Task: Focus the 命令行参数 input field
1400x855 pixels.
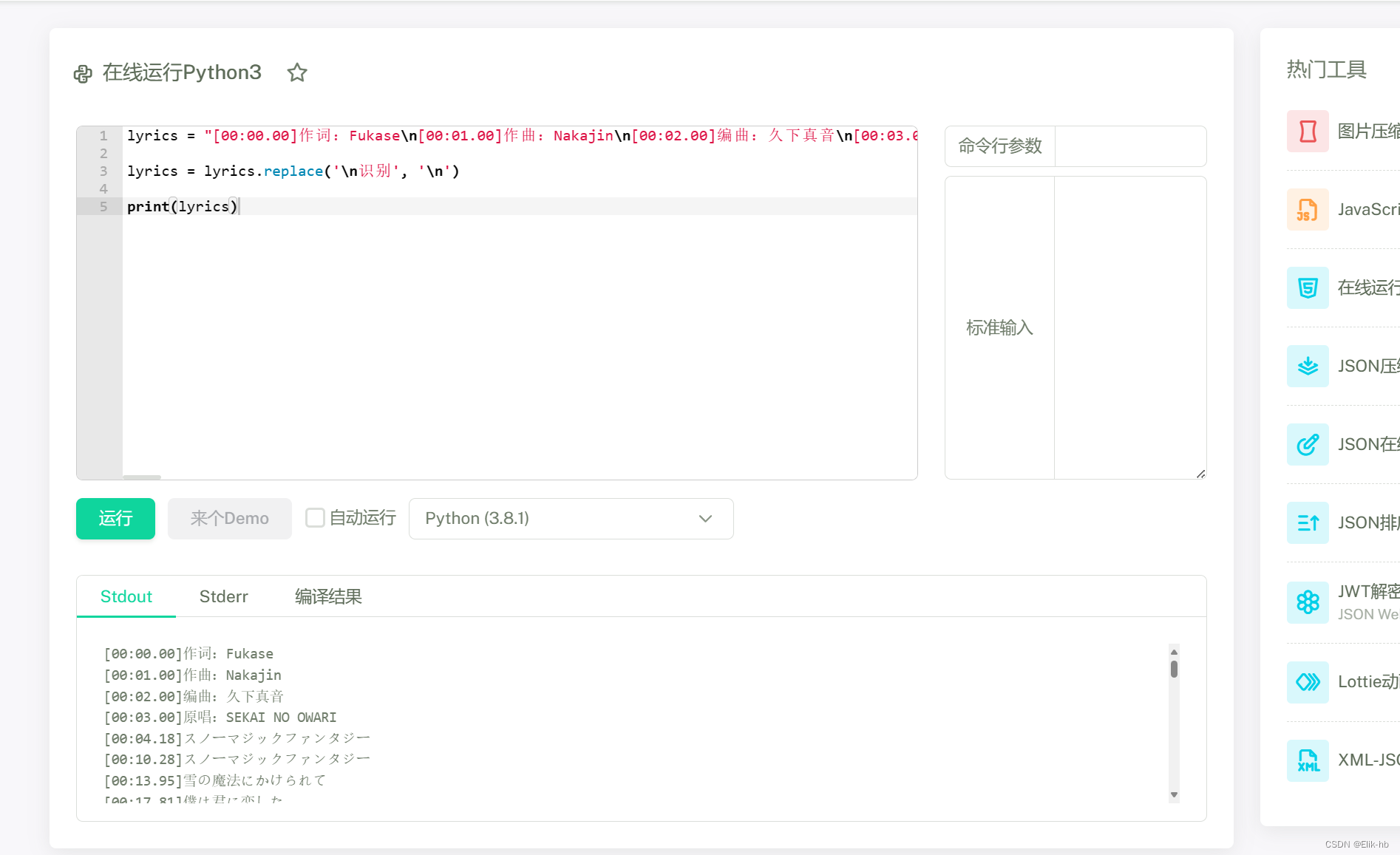Action: (x=1130, y=146)
